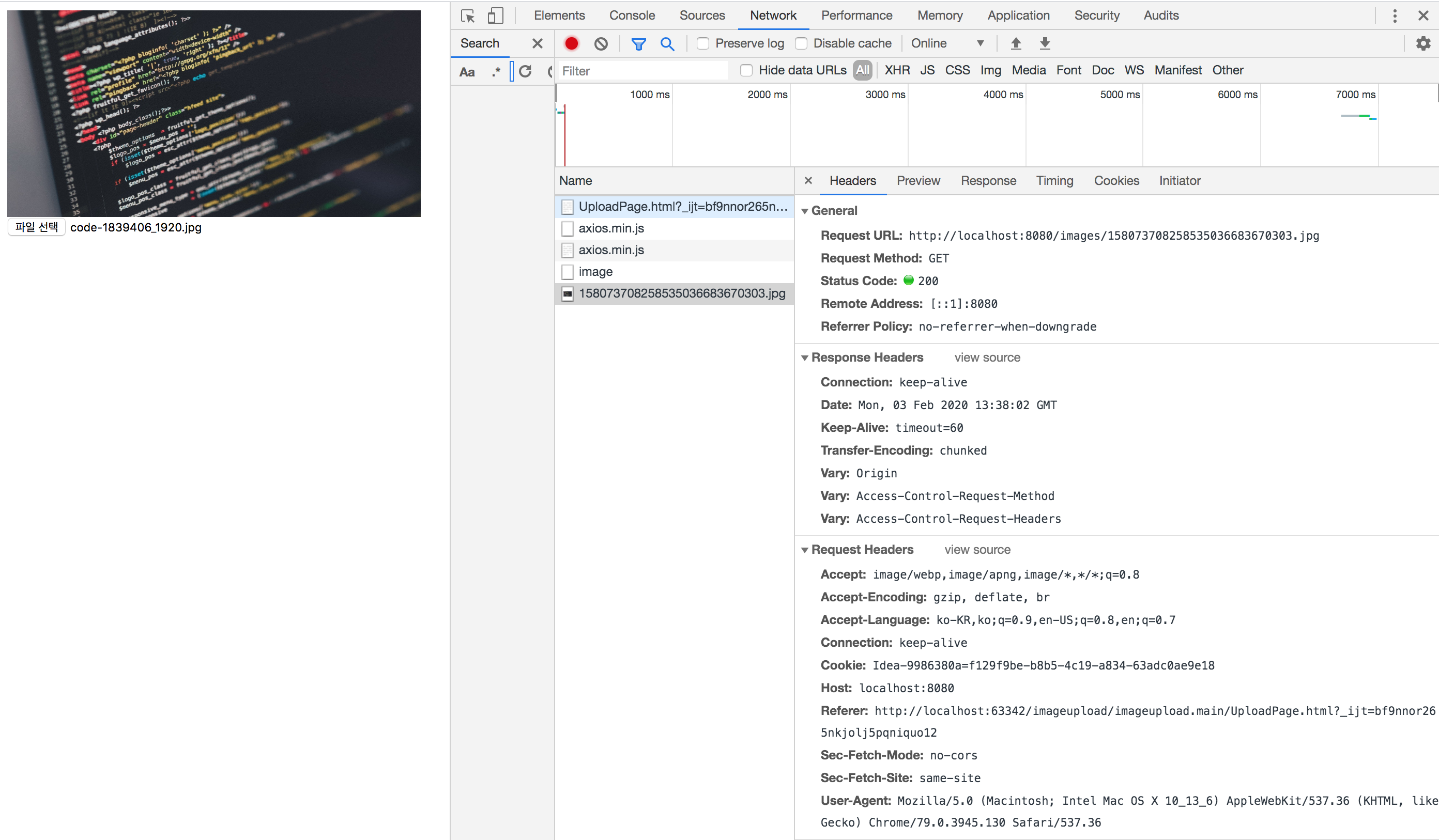
Task: Click the 파일 선택 file chooser button
Action: [37, 227]
